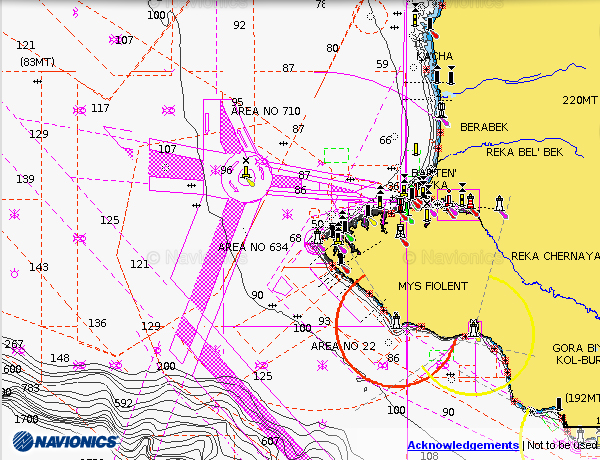Click the depth sounding 92

(x=239, y=25)
